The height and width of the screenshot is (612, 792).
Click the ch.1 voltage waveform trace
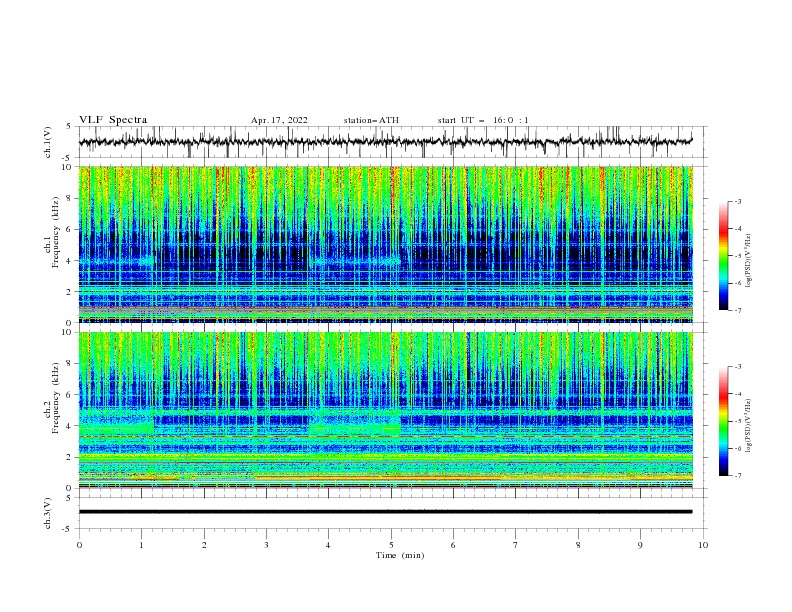(385, 142)
